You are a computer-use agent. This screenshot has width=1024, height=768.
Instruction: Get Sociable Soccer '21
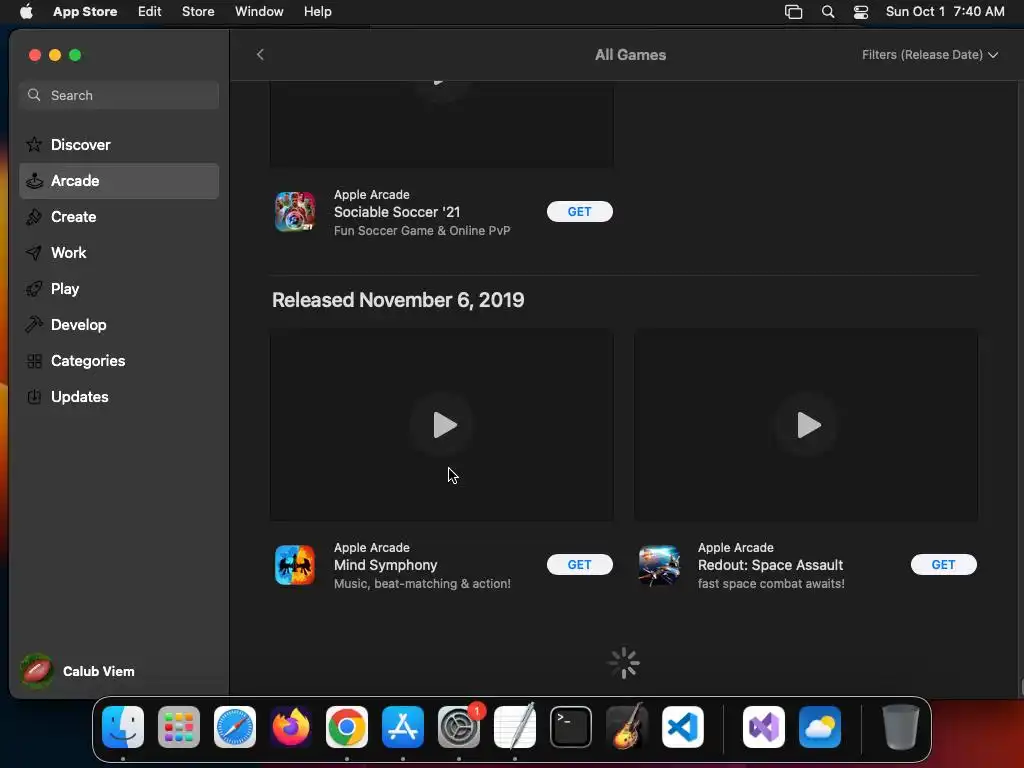[x=580, y=212]
